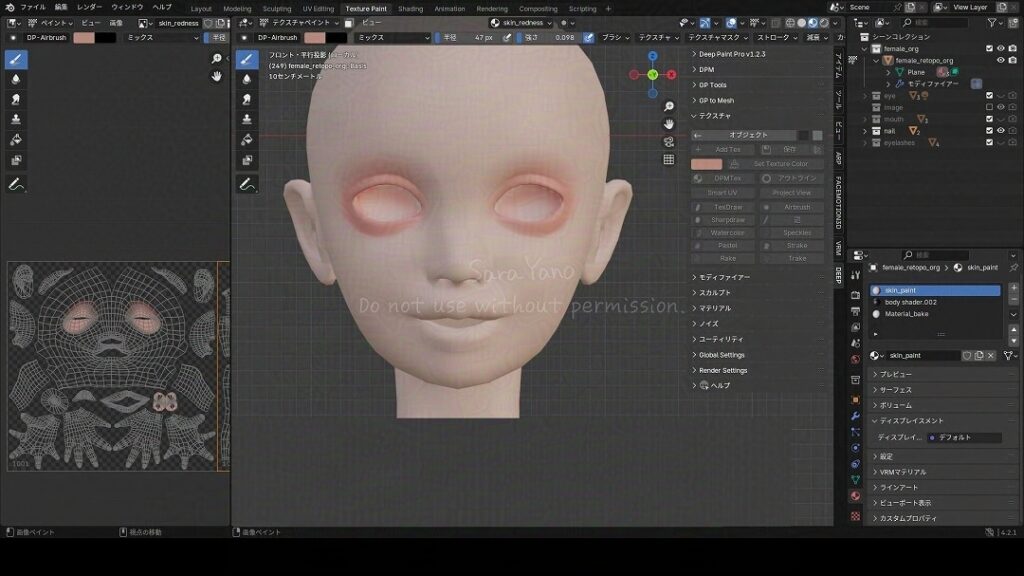The width and height of the screenshot is (1024, 576).
Task: Choose the Airbrush brush button
Action: (791, 207)
